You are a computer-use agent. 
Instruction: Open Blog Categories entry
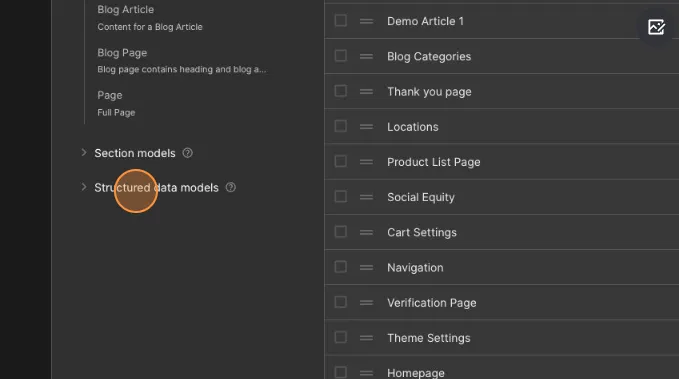click(x=429, y=56)
